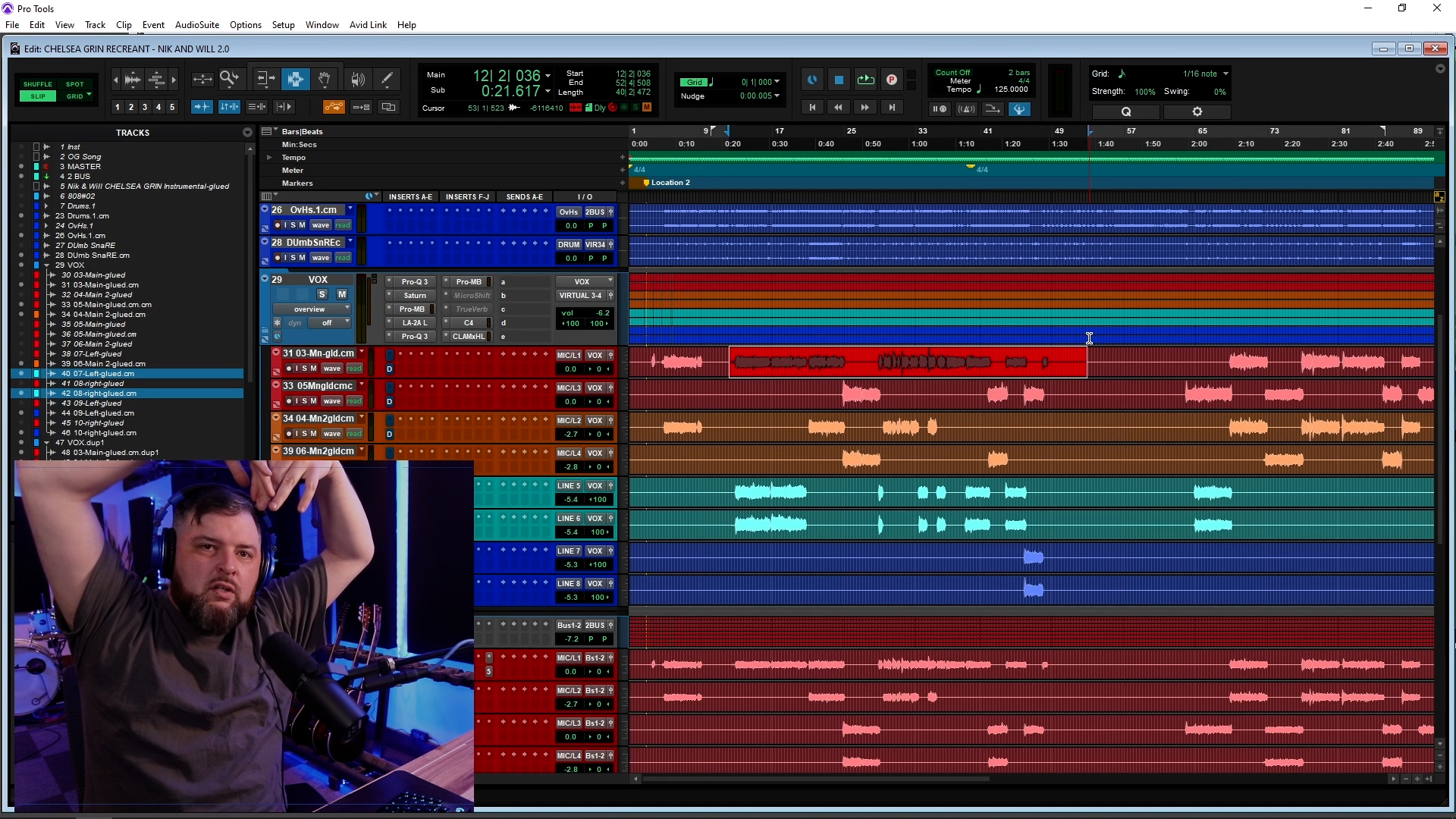
Task: Select SLIP edit mode
Action: [x=37, y=96]
